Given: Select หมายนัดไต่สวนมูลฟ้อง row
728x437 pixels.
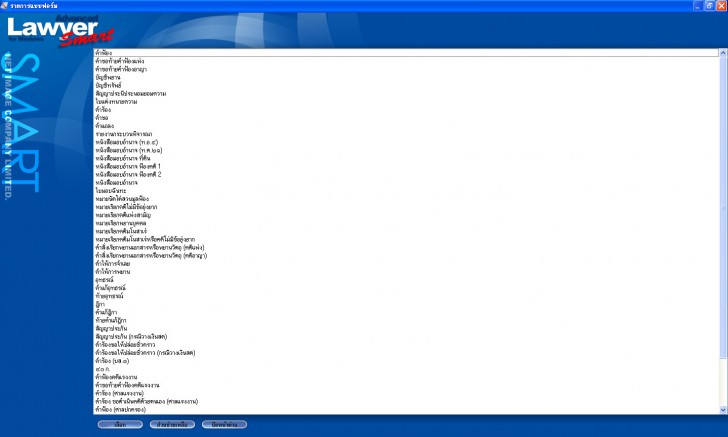Looking at the screenshot, I should (x=406, y=199).
